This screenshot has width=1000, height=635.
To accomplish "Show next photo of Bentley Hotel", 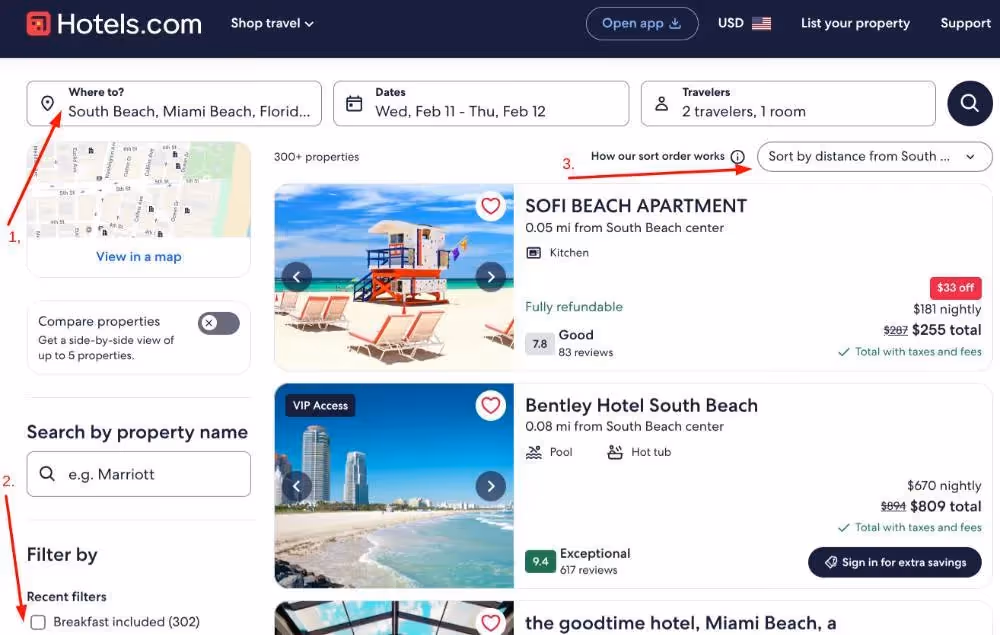I will (490, 486).
